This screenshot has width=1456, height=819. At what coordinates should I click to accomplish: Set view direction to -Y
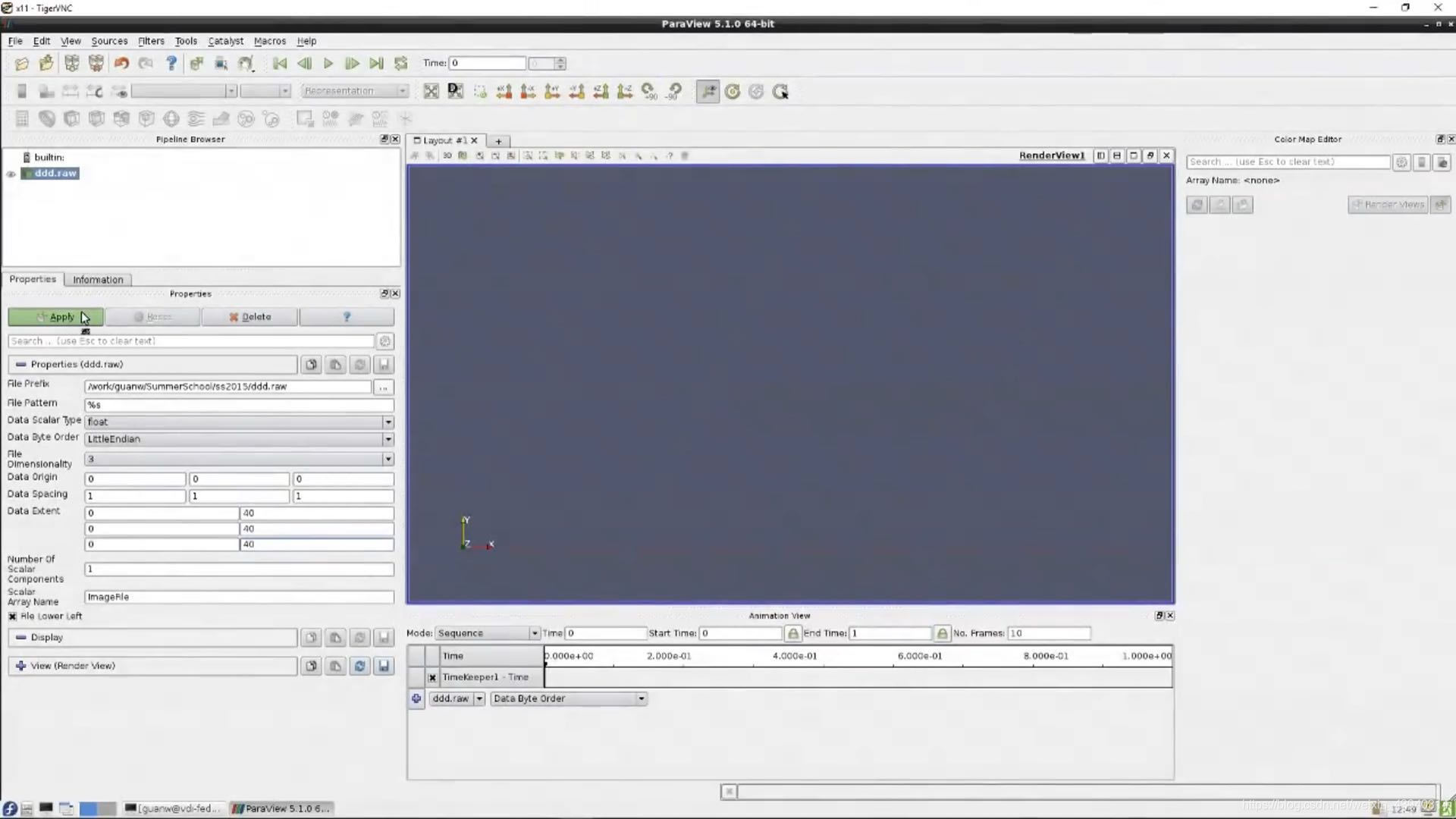point(576,92)
